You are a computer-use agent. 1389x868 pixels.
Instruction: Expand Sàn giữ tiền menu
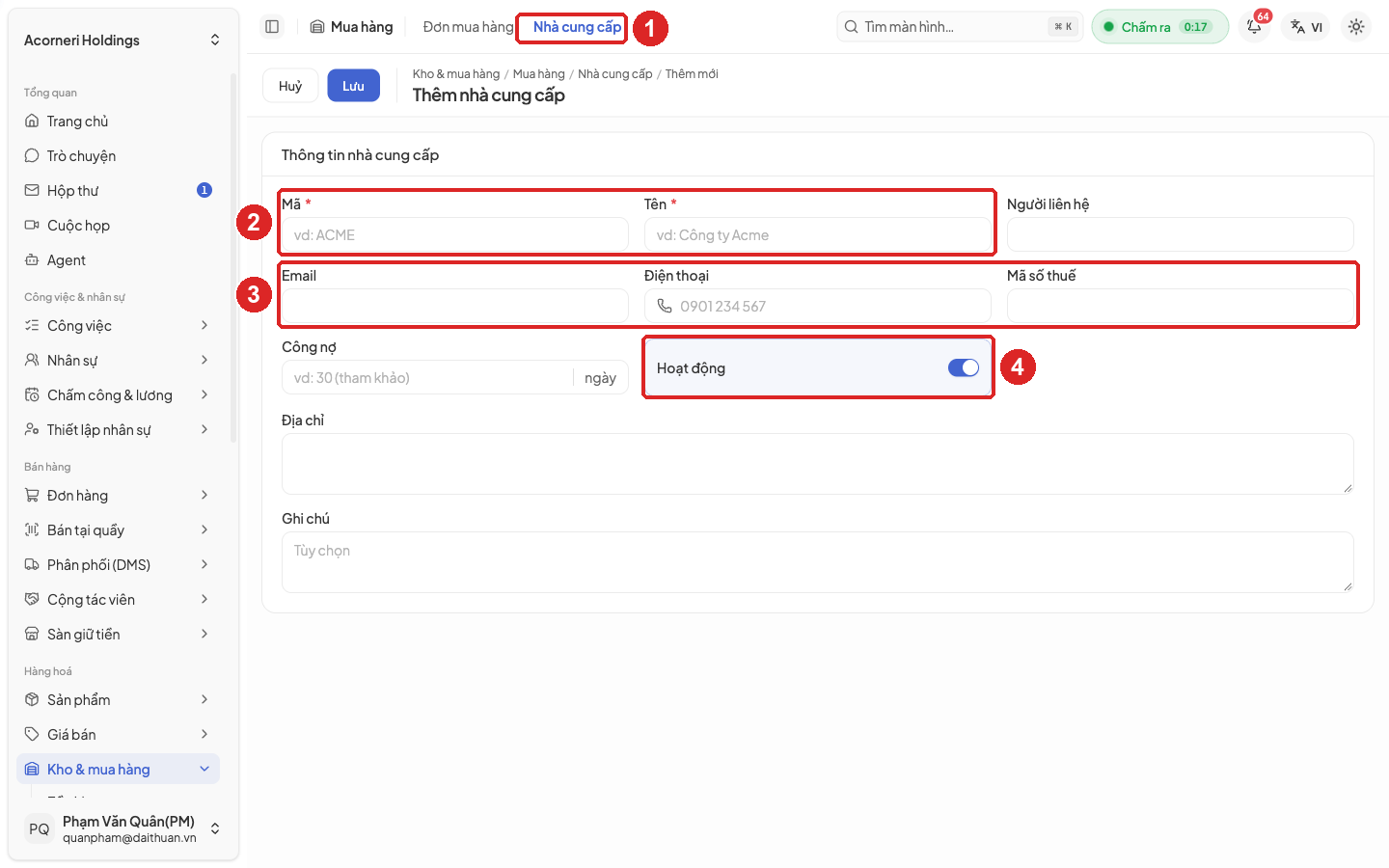(x=118, y=635)
